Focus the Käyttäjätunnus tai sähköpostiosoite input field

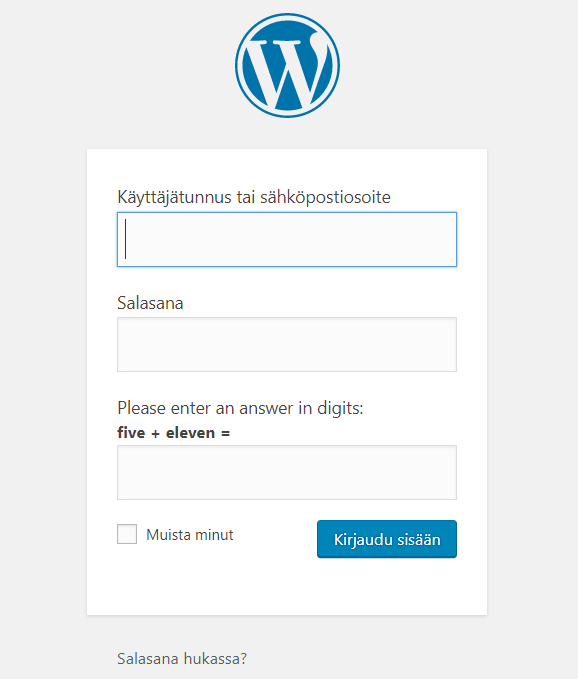[x=287, y=239]
